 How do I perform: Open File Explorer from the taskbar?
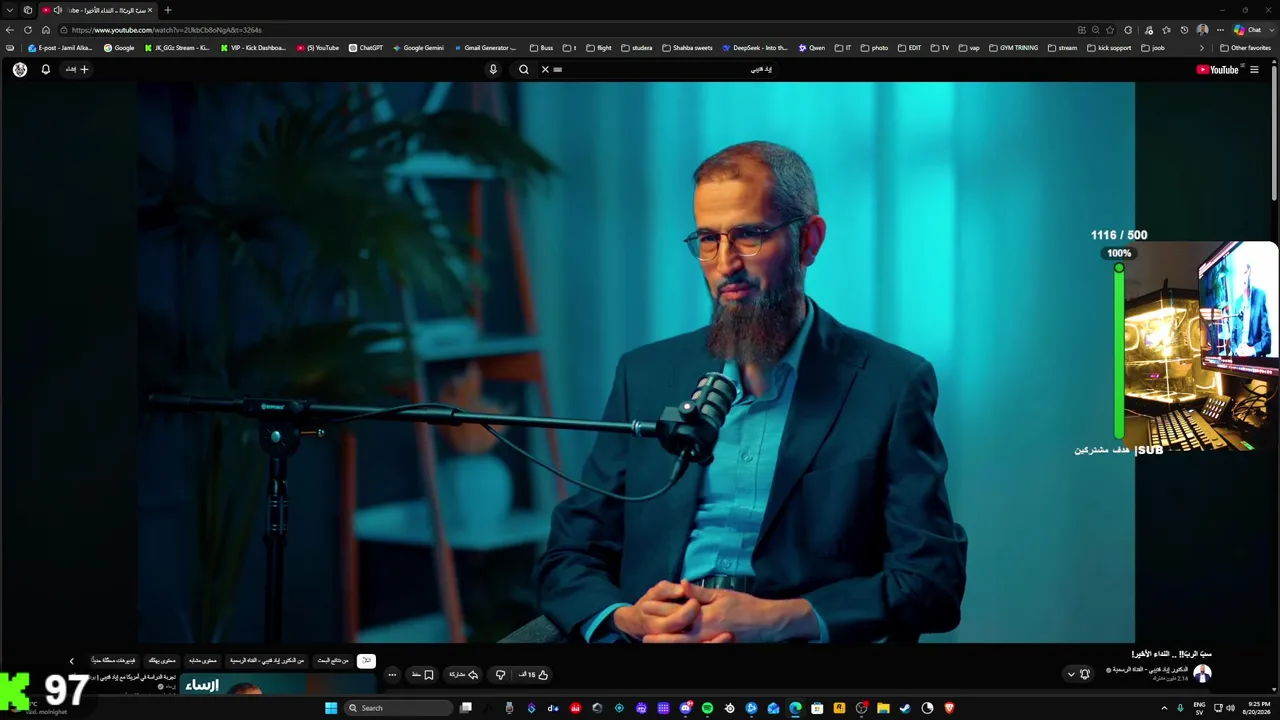(x=883, y=708)
